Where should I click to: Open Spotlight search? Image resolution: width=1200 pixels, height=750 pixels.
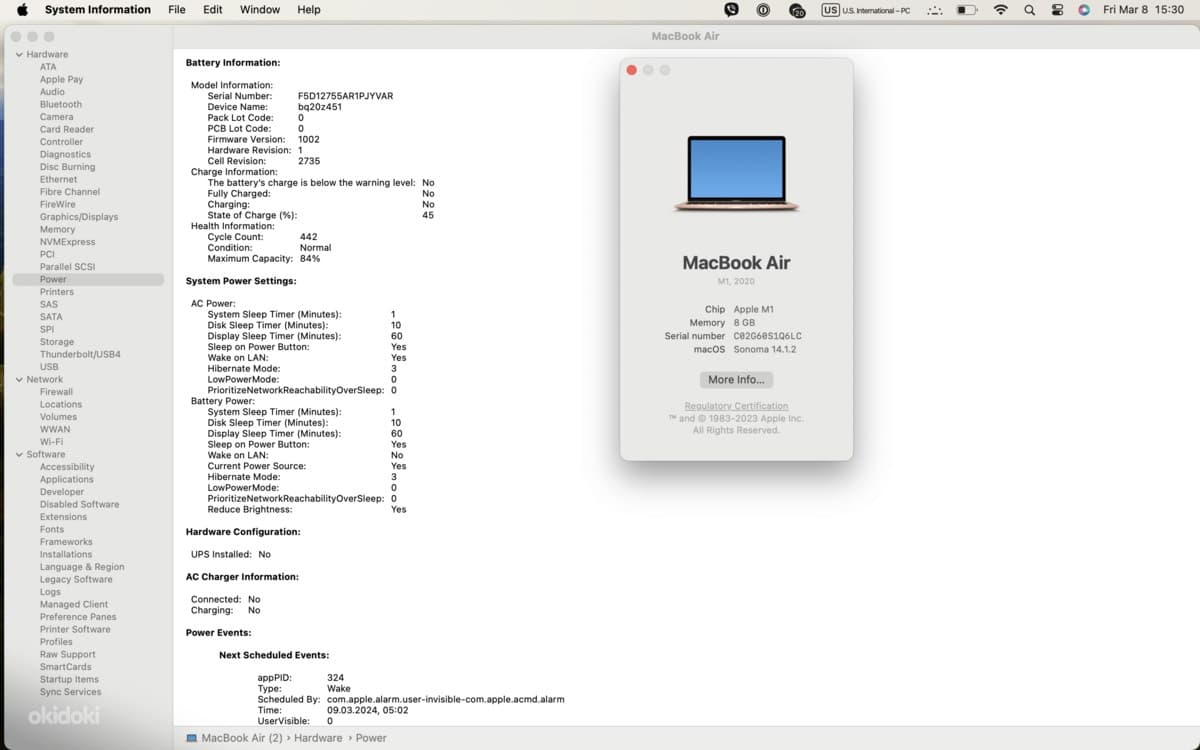pyautogui.click(x=1029, y=9)
